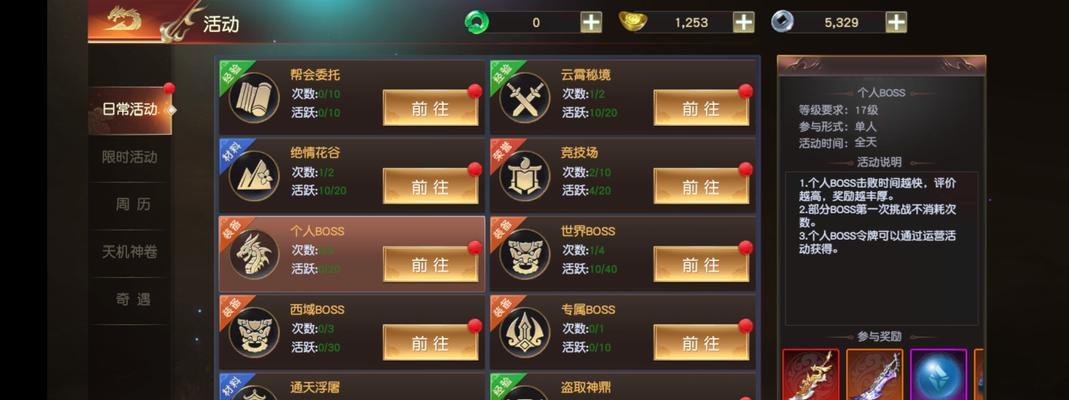
Task: Click 前往 button for 世界BOSS
Action: click(x=701, y=264)
